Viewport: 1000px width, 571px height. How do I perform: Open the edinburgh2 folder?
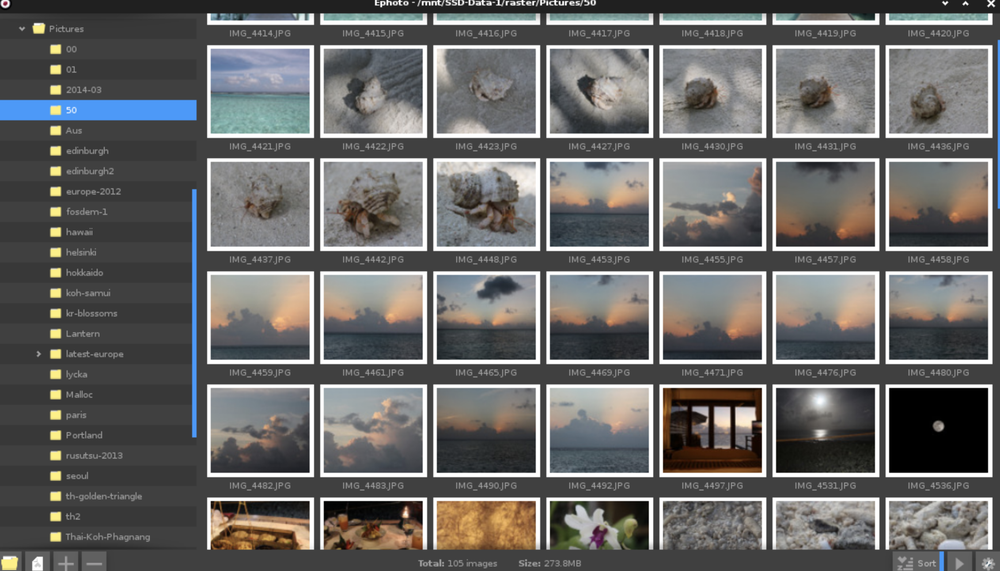click(x=98, y=171)
